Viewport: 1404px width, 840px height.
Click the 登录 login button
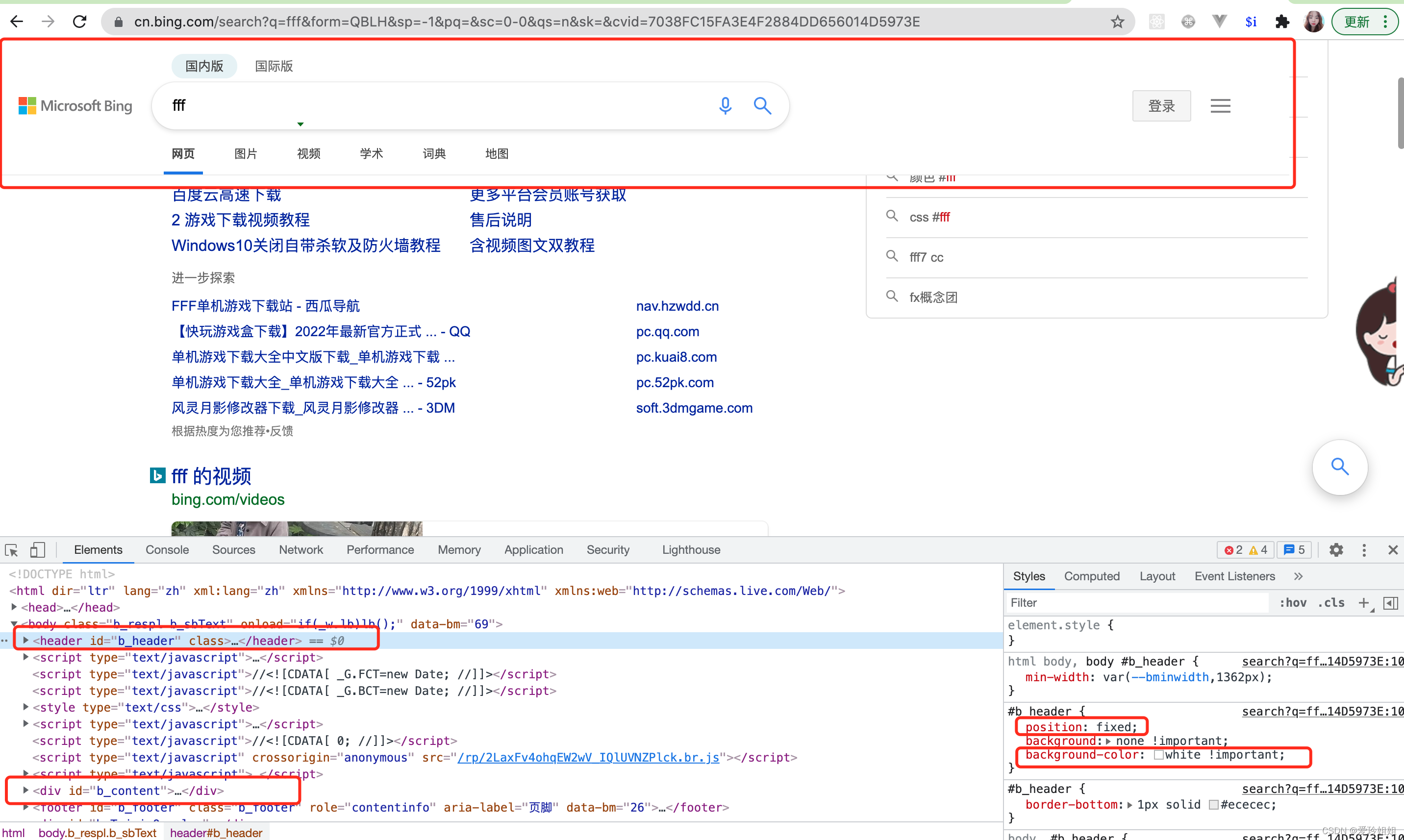click(x=1161, y=106)
